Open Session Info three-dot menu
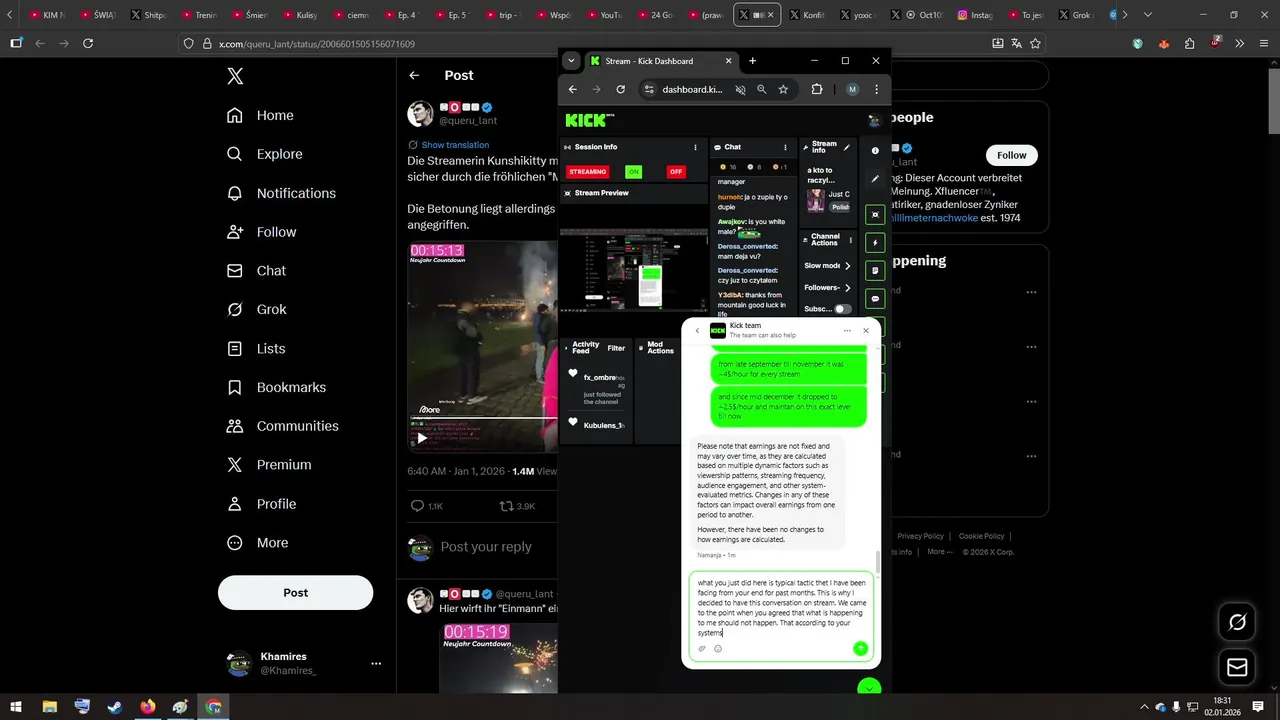This screenshot has width=1280, height=720. pos(696,147)
